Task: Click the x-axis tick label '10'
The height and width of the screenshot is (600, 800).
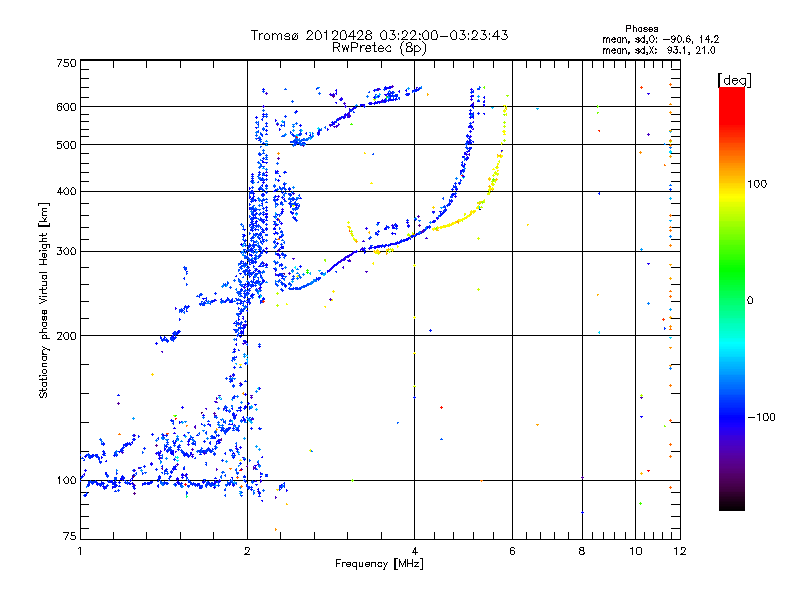Action: [635, 551]
